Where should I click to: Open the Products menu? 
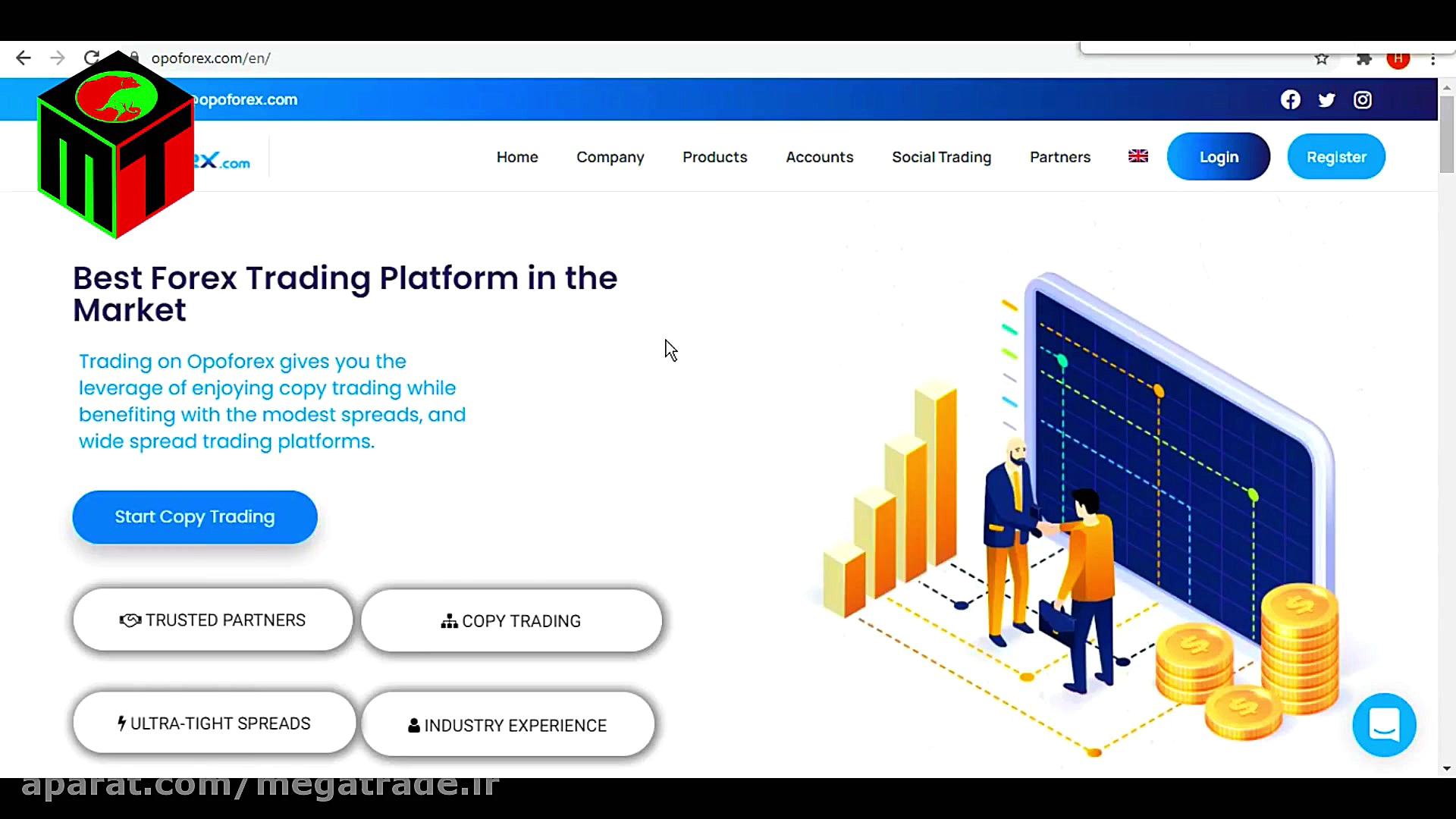(x=715, y=157)
